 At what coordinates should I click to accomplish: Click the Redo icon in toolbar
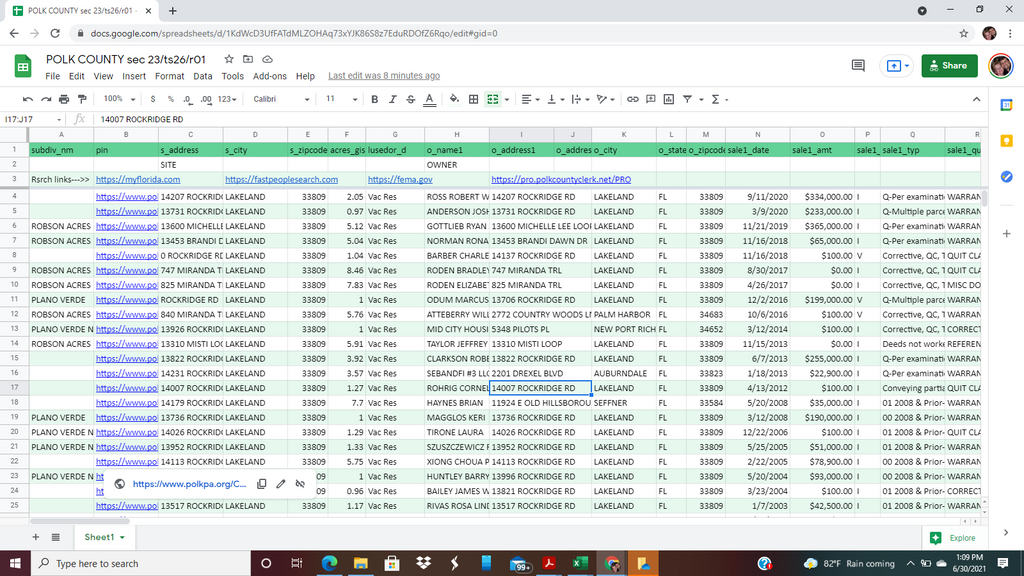point(46,99)
